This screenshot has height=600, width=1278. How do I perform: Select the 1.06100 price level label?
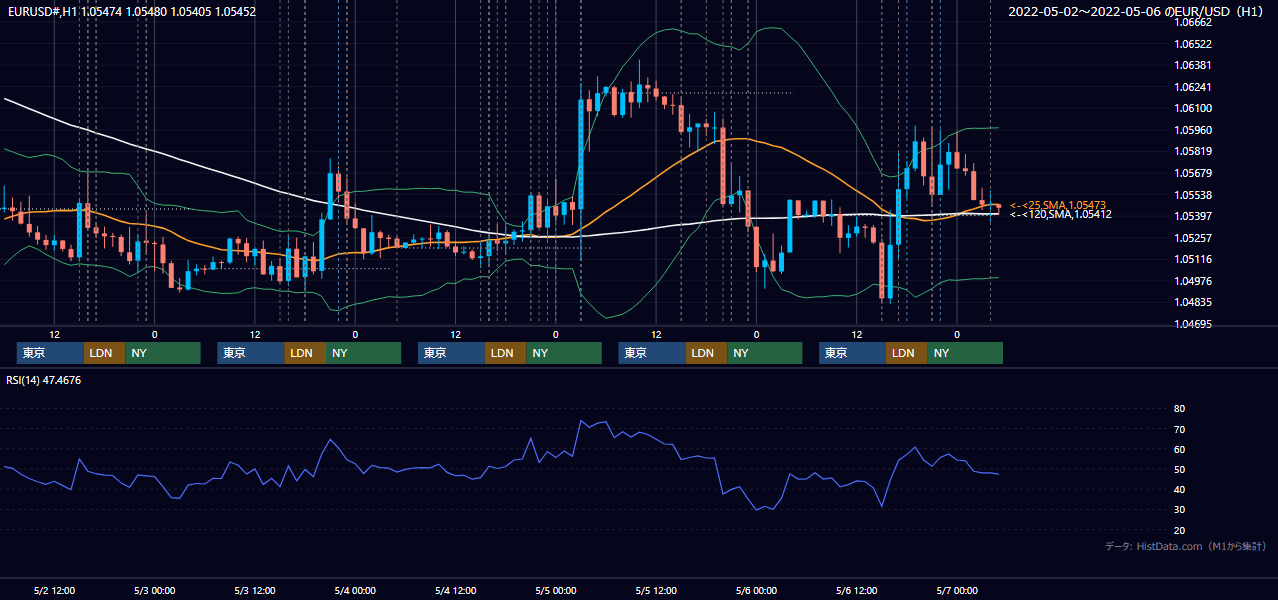tap(1192, 108)
